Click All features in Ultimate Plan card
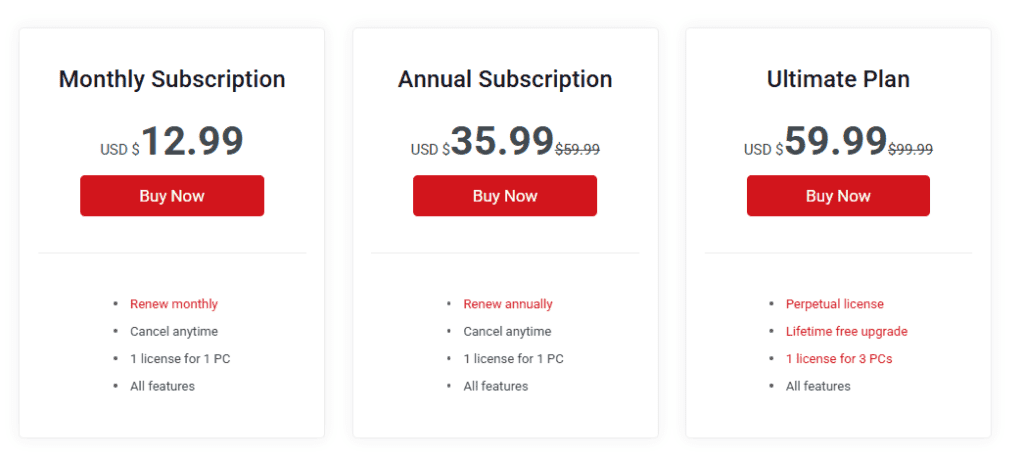Viewport: 1024px width, 460px height. (818, 386)
